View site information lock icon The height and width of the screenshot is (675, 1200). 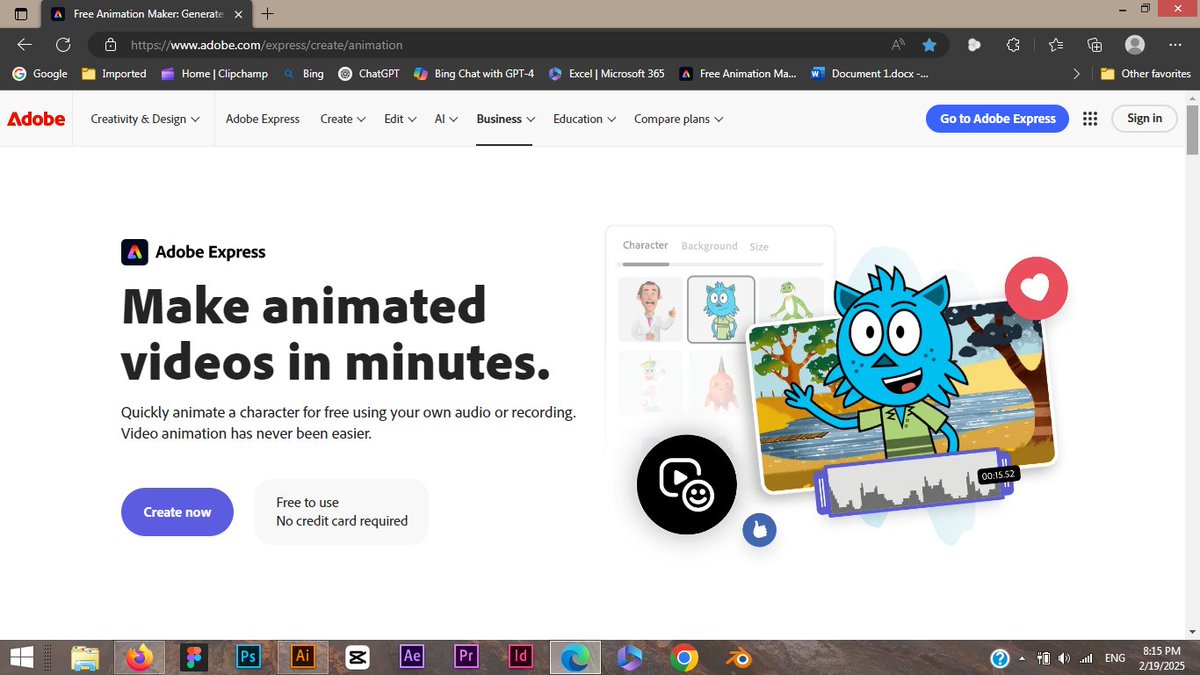pyautogui.click(x=111, y=45)
